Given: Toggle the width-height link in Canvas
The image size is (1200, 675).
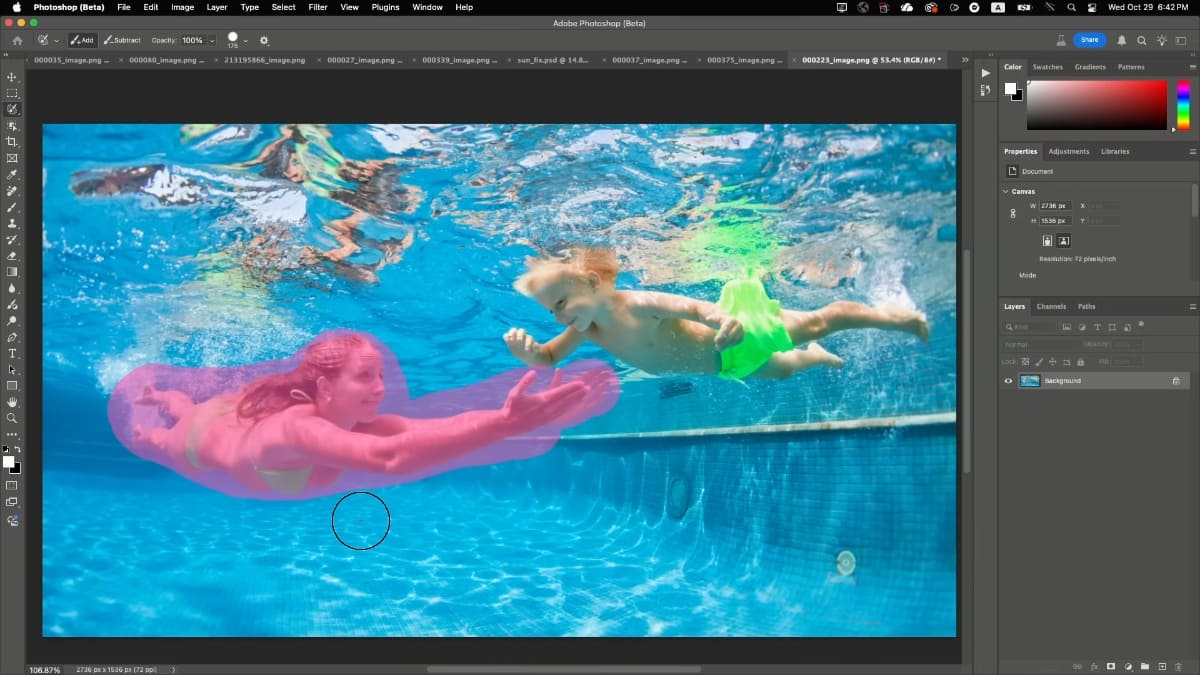Looking at the screenshot, I should (1013, 213).
